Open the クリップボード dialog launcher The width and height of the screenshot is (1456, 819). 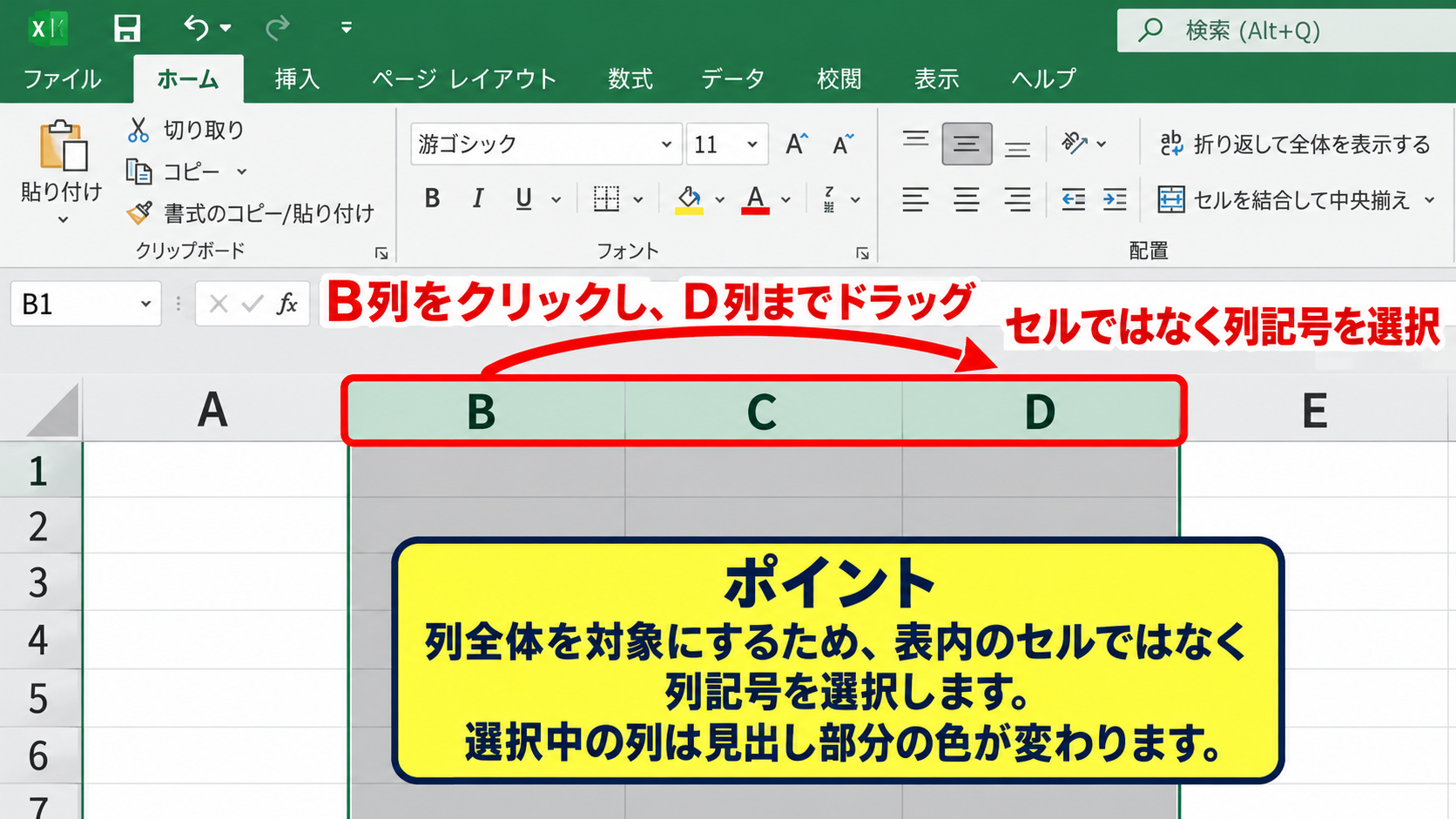coord(381,253)
